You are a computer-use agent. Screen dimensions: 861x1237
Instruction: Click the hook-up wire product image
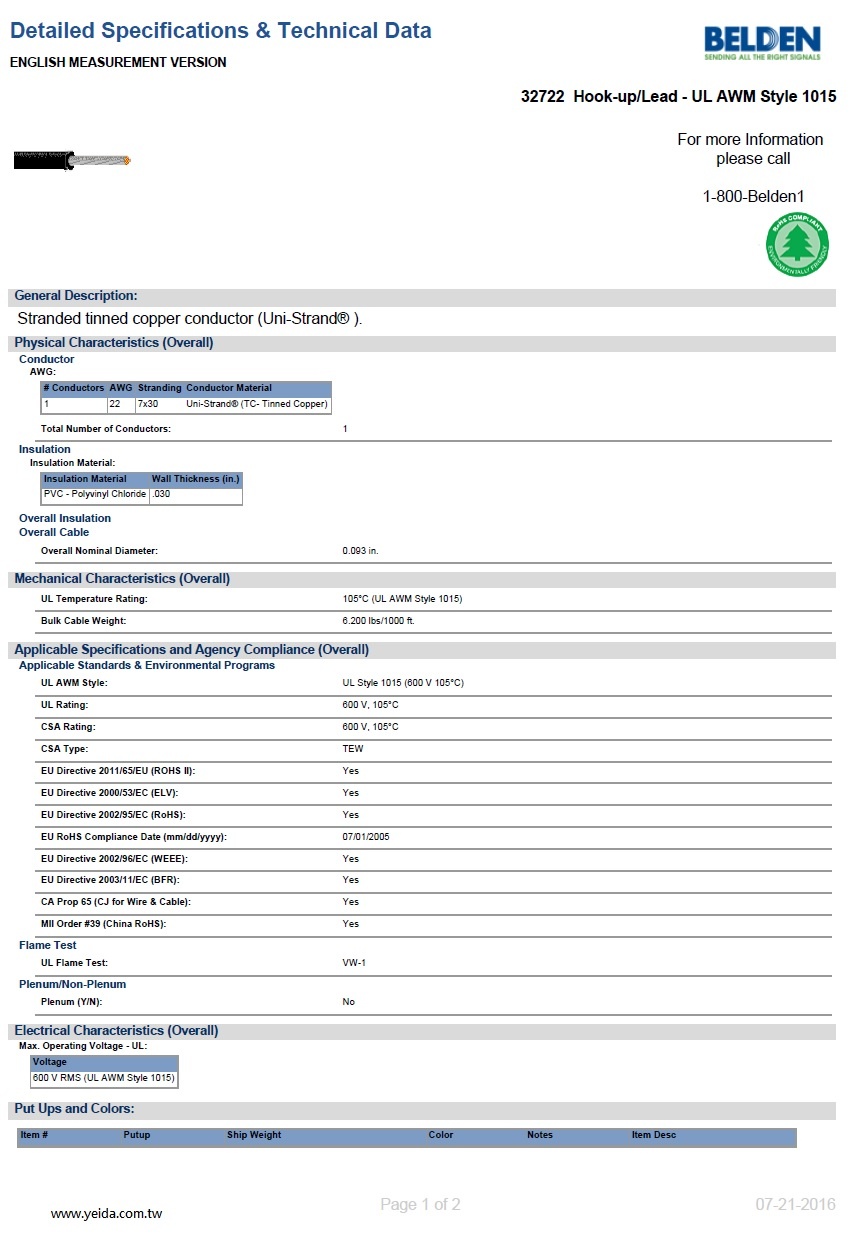click(x=72, y=160)
